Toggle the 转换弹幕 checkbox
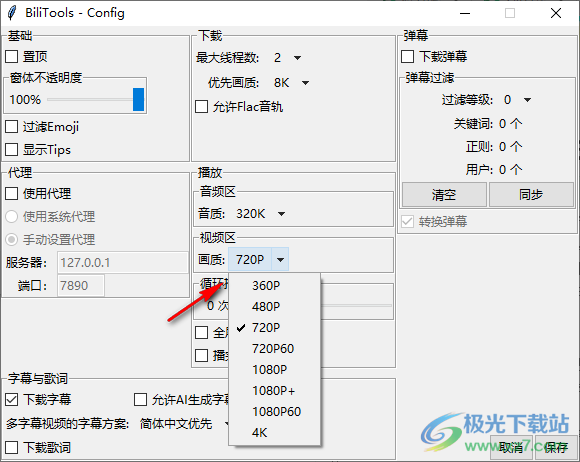Screen dimensions: 580x462 tap(408, 222)
